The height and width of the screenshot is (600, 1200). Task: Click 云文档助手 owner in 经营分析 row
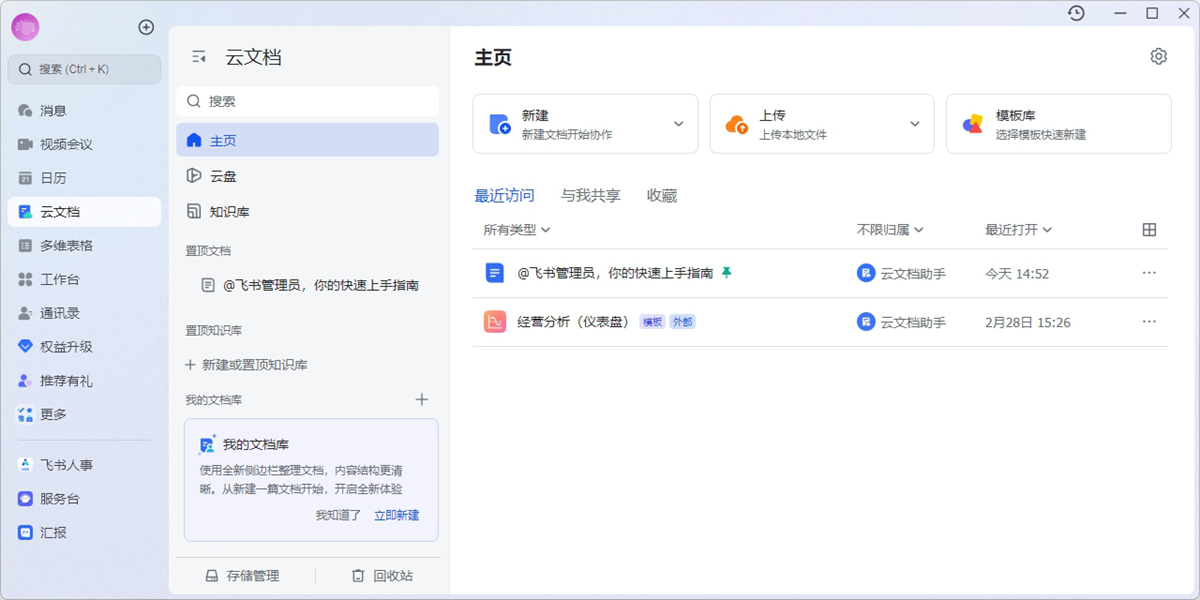(x=901, y=322)
